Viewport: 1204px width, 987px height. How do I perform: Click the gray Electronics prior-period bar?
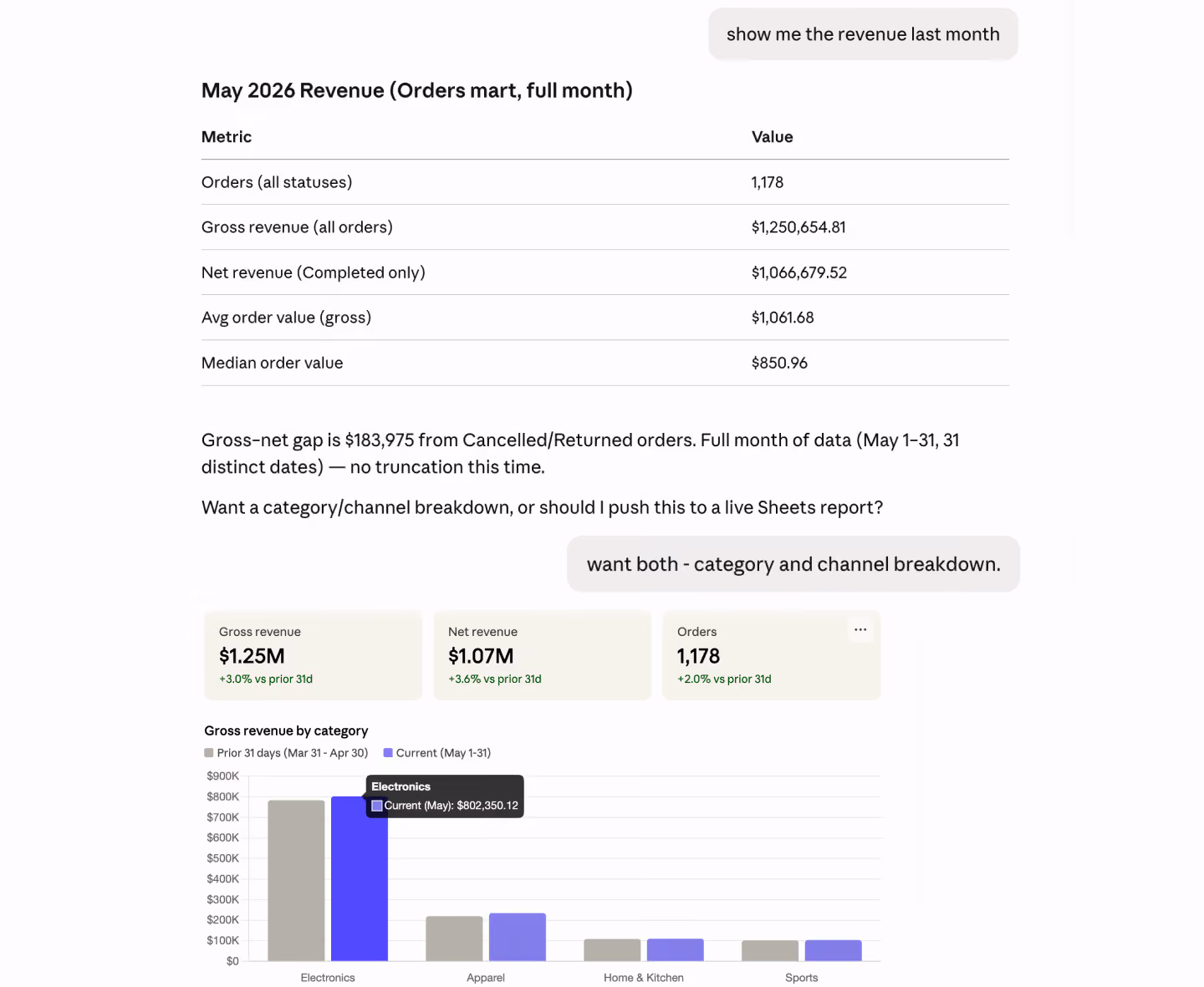296,881
